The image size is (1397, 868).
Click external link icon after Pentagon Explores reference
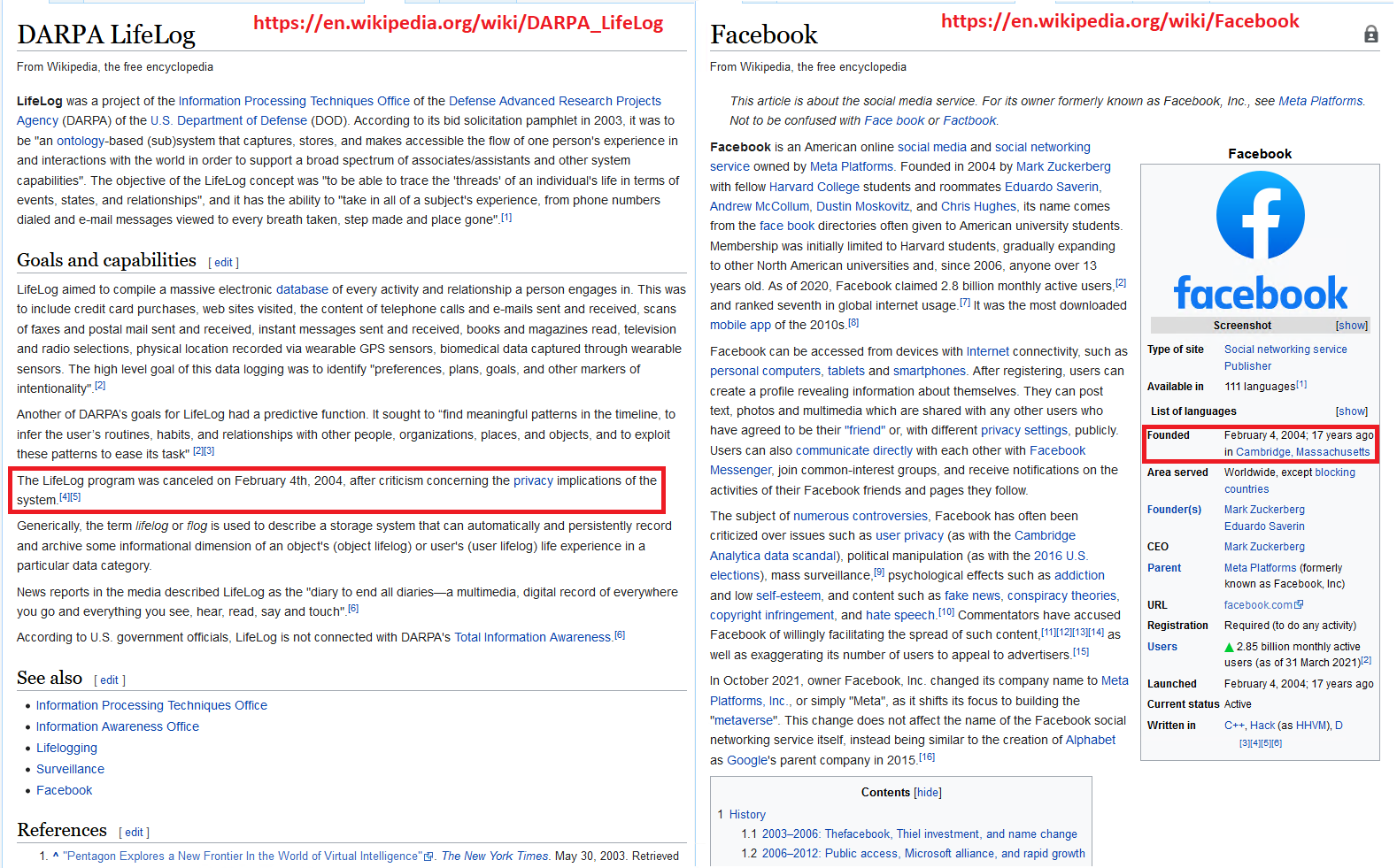point(429,856)
